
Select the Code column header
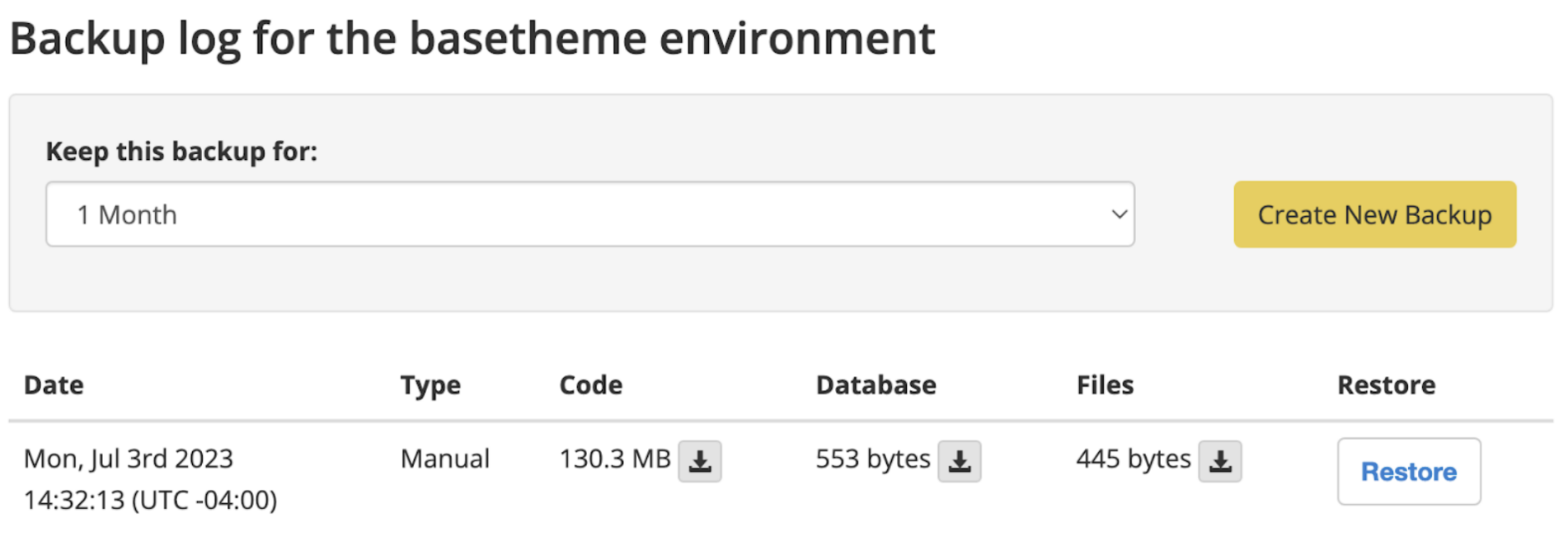pyautogui.click(x=590, y=385)
